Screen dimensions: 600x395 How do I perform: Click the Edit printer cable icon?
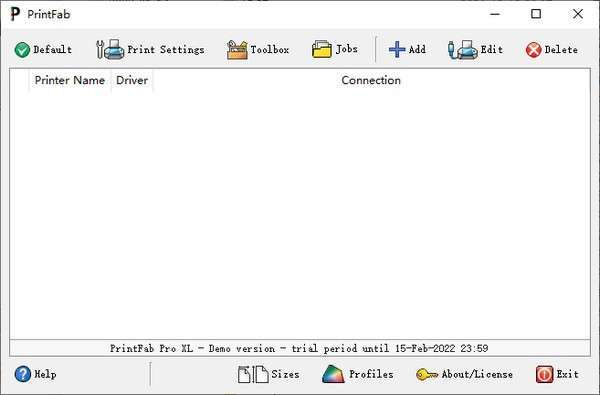pyautogui.click(x=463, y=50)
